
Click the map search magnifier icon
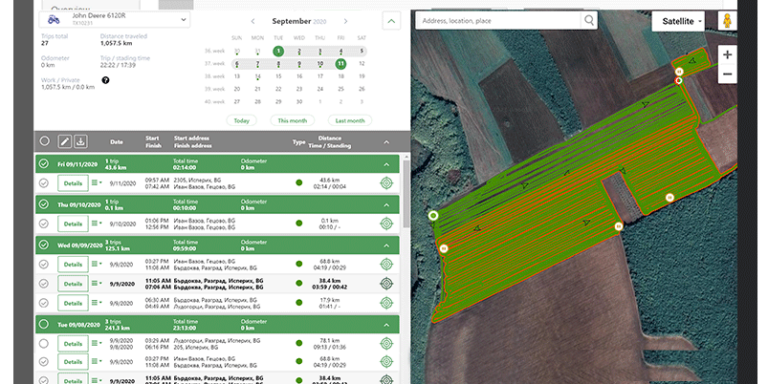(x=589, y=21)
